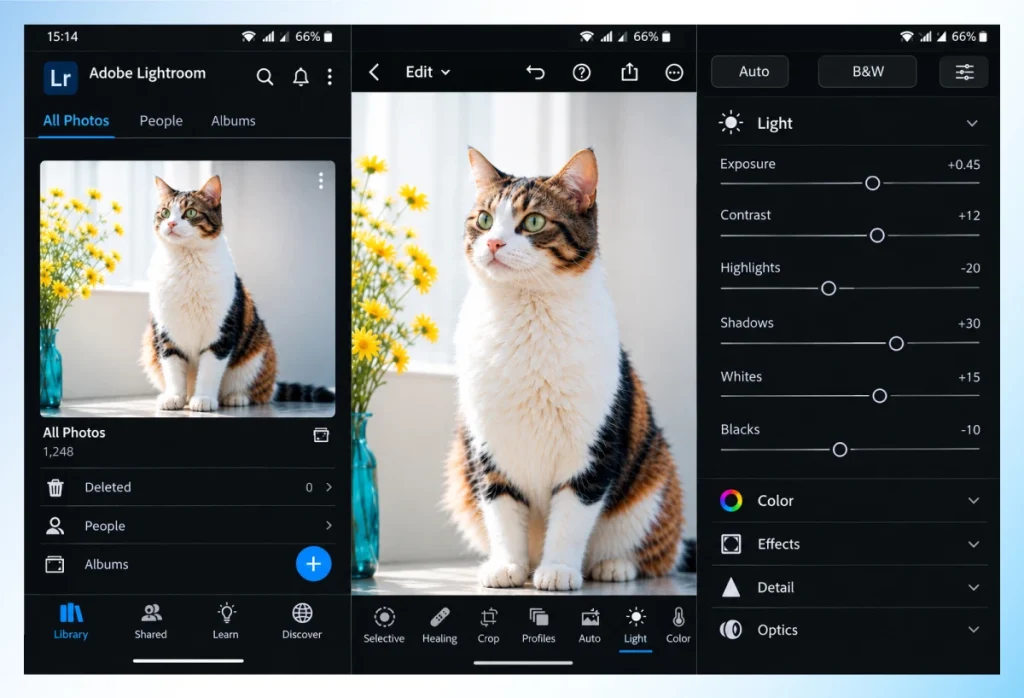Tap the Detail triangle icon
This screenshot has width=1024, height=698.
731,588
